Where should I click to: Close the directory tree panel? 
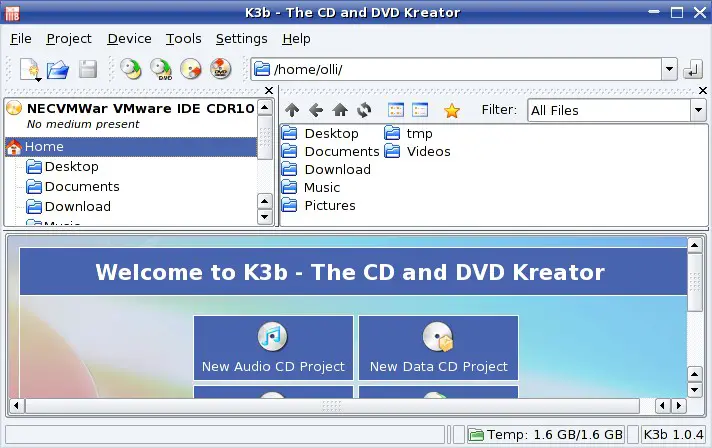pyautogui.click(x=269, y=91)
